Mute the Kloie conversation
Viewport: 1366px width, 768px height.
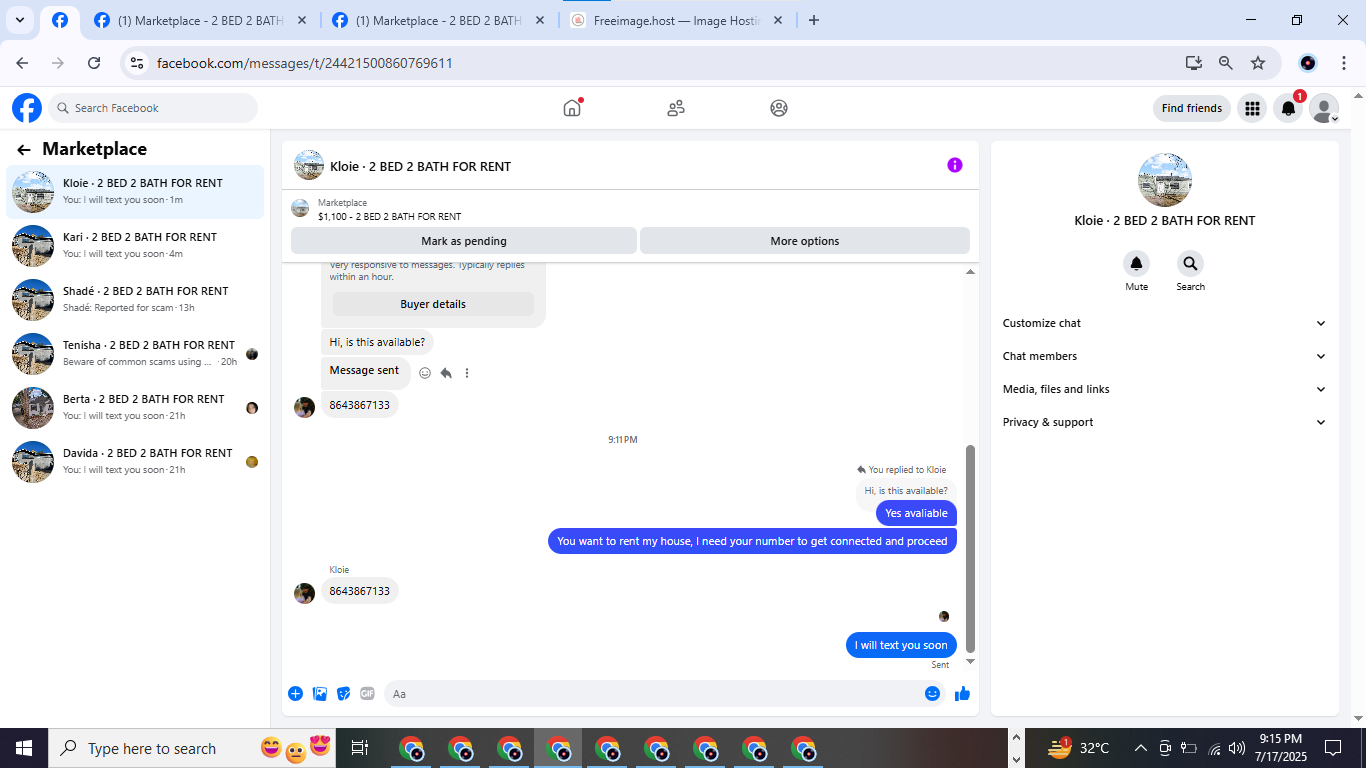[x=1136, y=264]
